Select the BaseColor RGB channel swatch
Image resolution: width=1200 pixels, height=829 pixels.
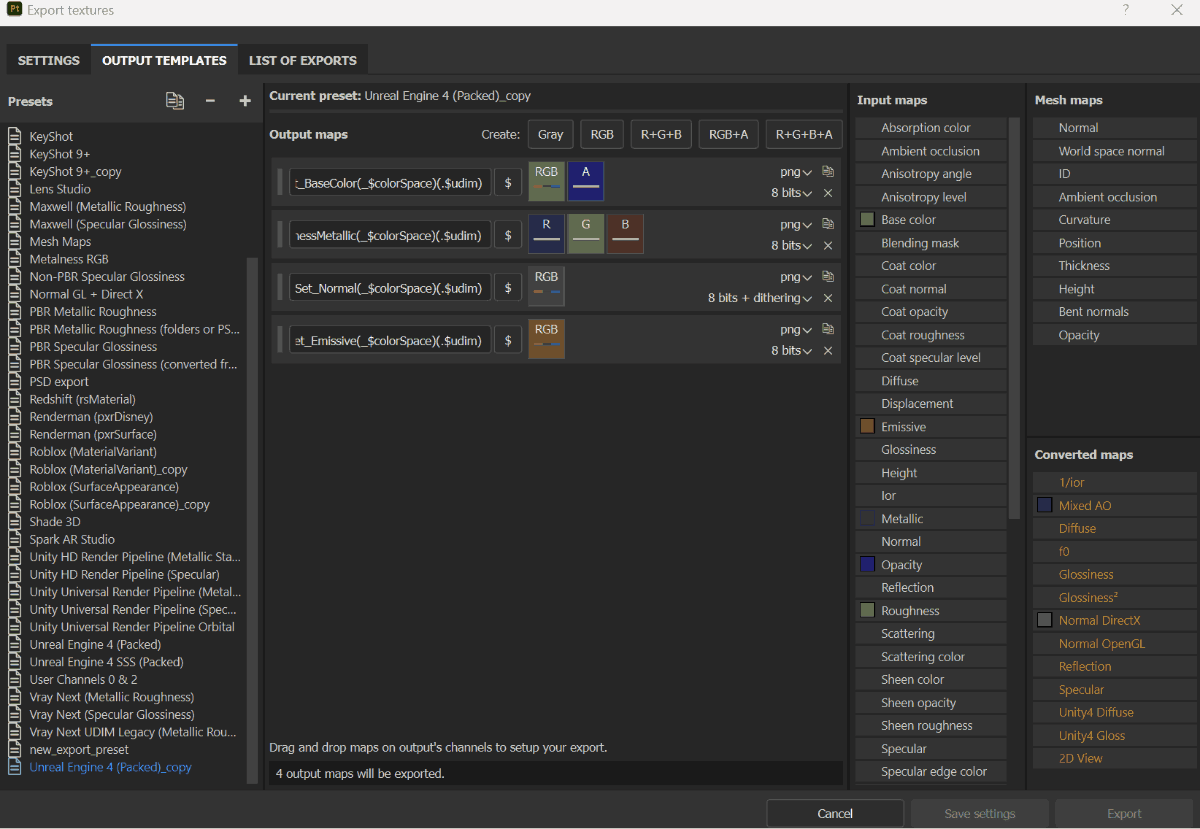click(546, 182)
